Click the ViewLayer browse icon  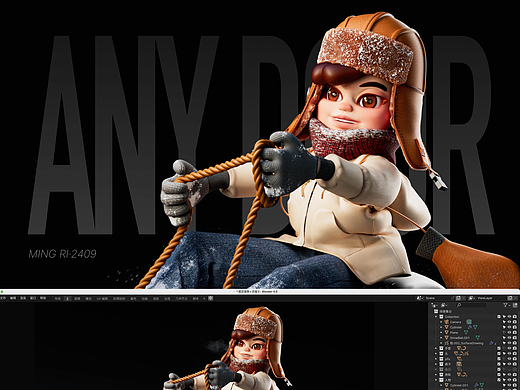click(x=471, y=298)
